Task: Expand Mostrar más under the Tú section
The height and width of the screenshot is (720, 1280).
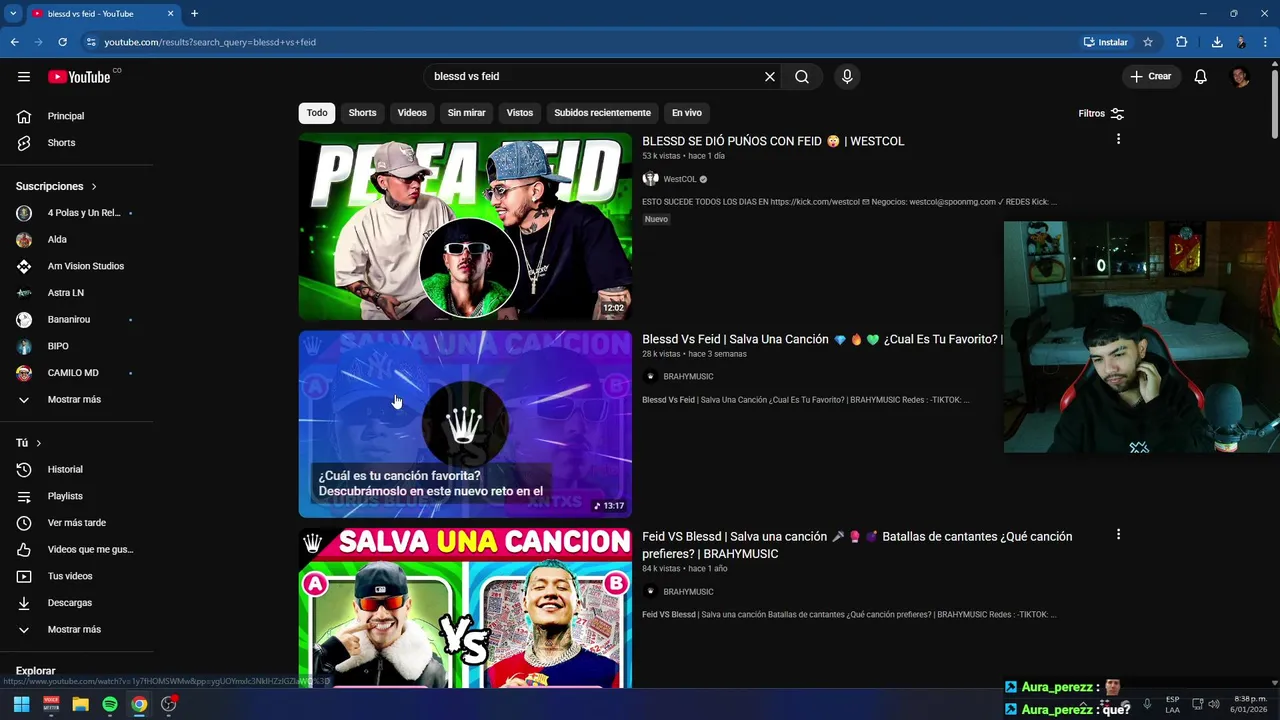Action: 77,630
